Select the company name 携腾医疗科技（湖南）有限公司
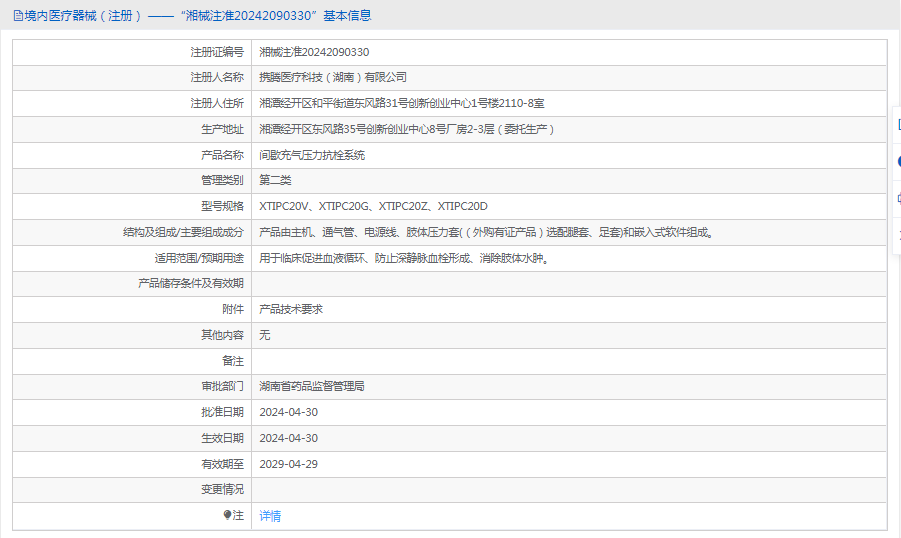901x538 pixels. point(333,77)
